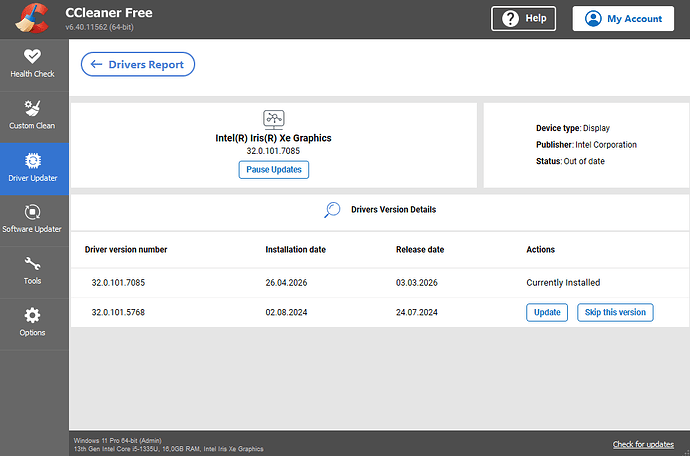The image size is (690, 456).
Task: Select the Drivers Version Details heading
Action: click(393, 210)
